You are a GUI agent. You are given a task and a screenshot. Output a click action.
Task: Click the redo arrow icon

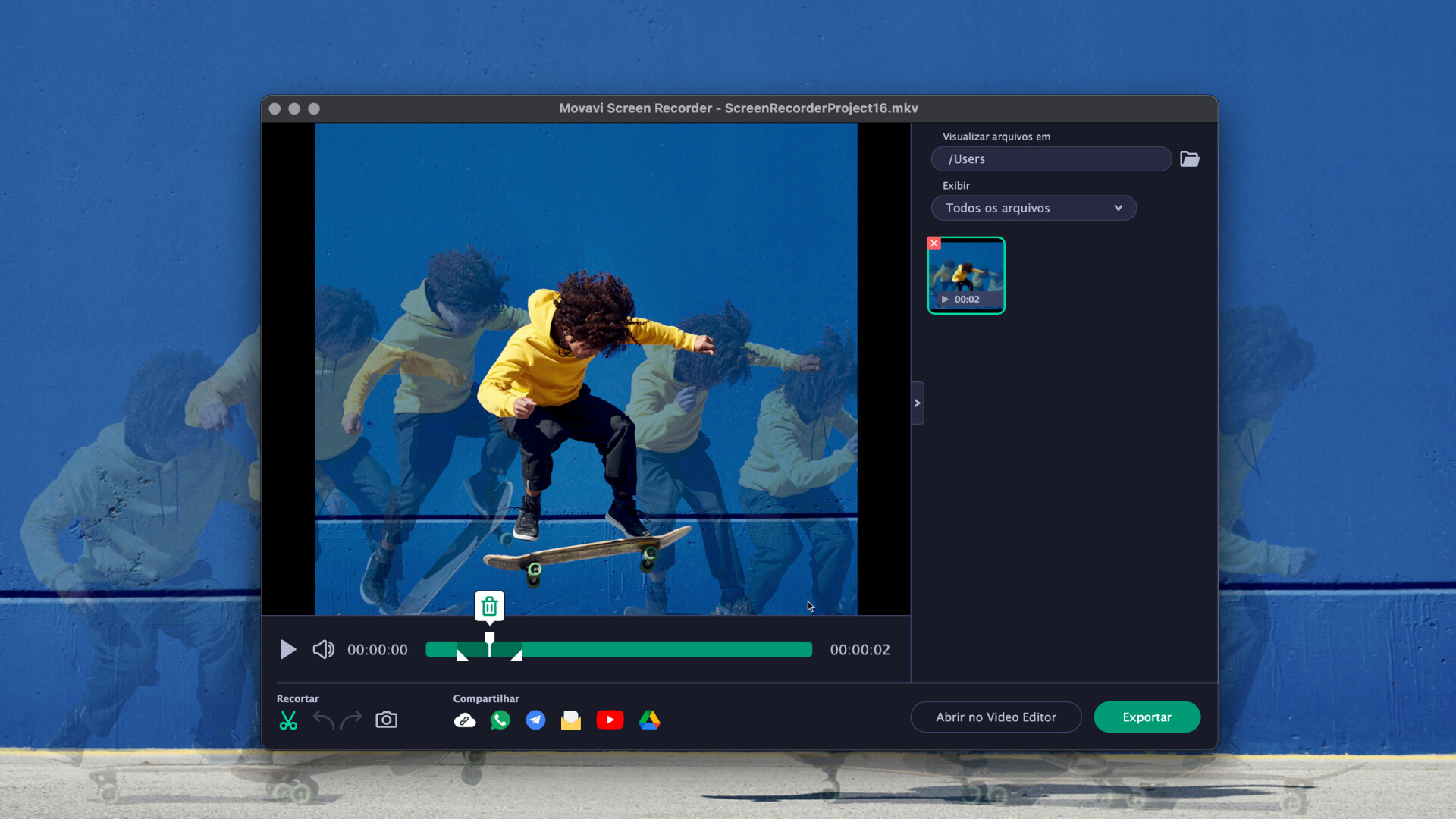(351, 720)
